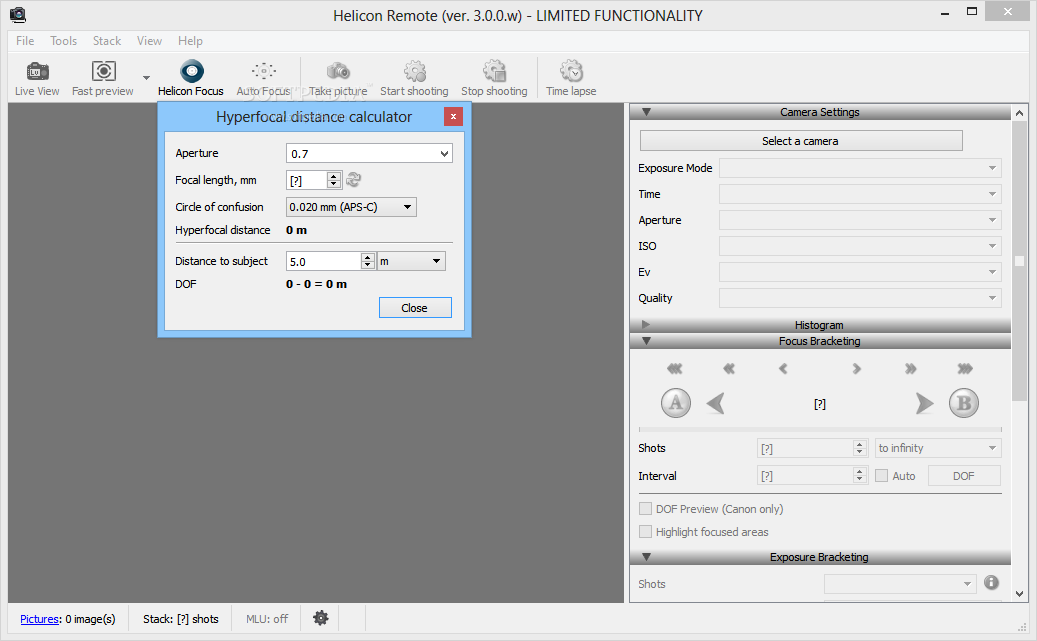Viewport: 1037px width, 641px height.
Task: Open the Ev dropdown
Action: point(860,272)
